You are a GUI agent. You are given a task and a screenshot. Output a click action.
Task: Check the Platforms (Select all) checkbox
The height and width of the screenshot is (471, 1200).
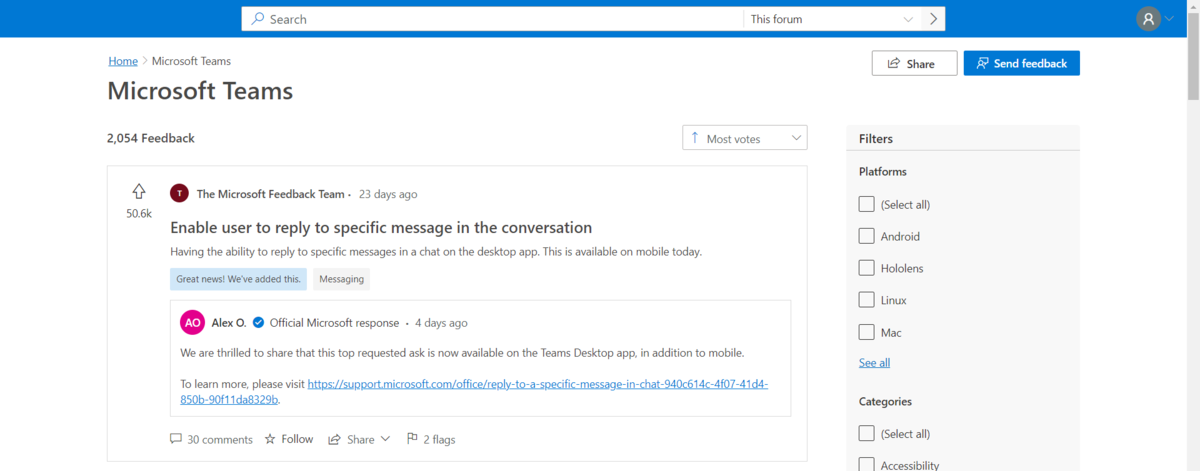point(866,204)
